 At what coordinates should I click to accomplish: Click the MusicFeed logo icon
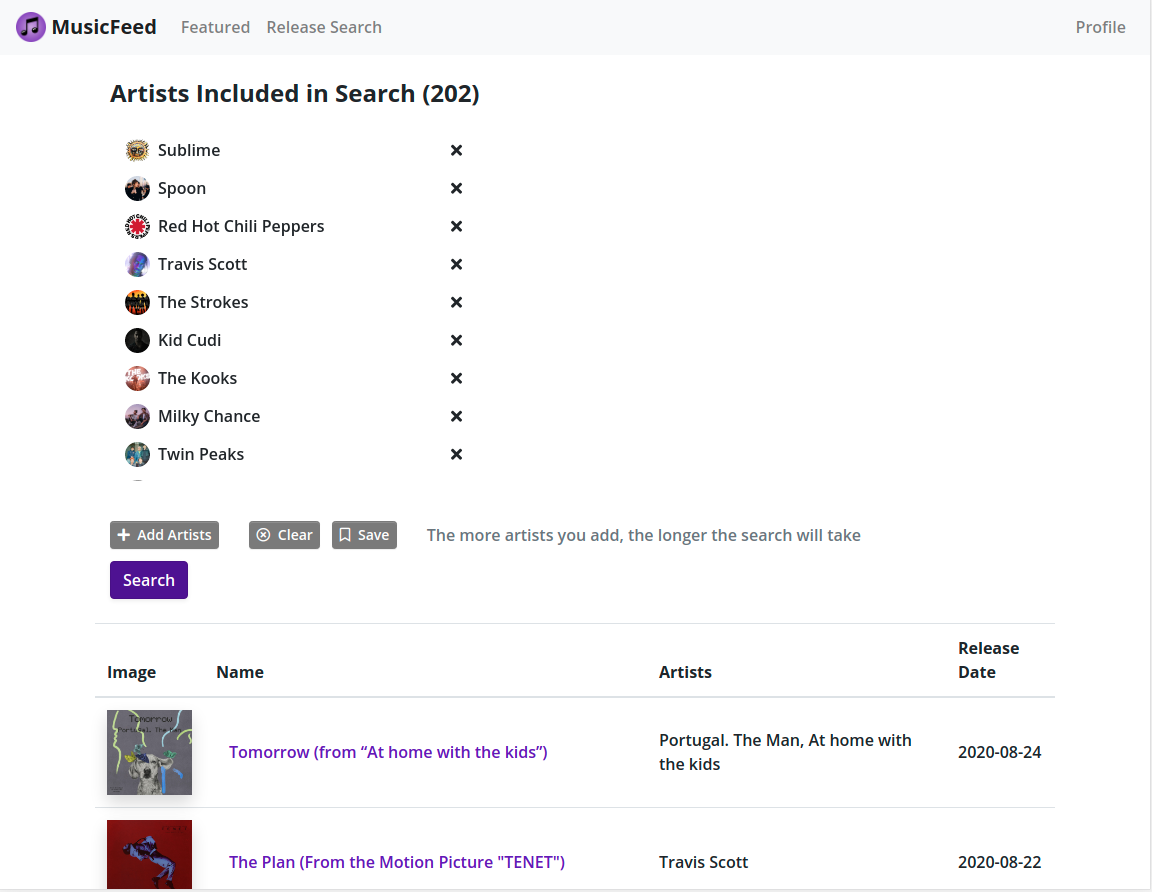[30, 27]
